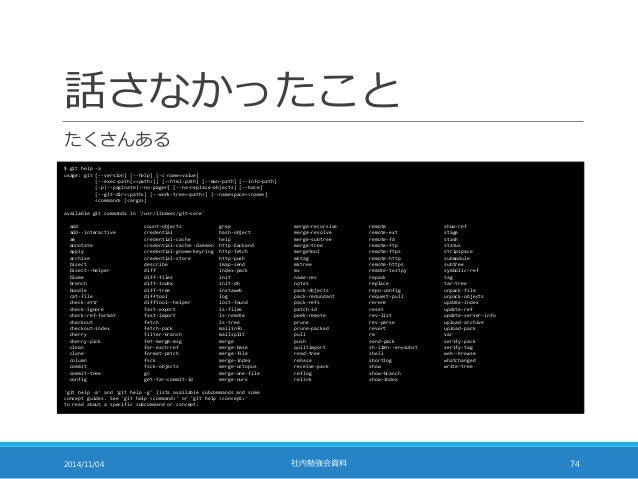Screen dimensions: 638x479
Task: Click the 'credential-store' command text
Action: click(167, 258)
